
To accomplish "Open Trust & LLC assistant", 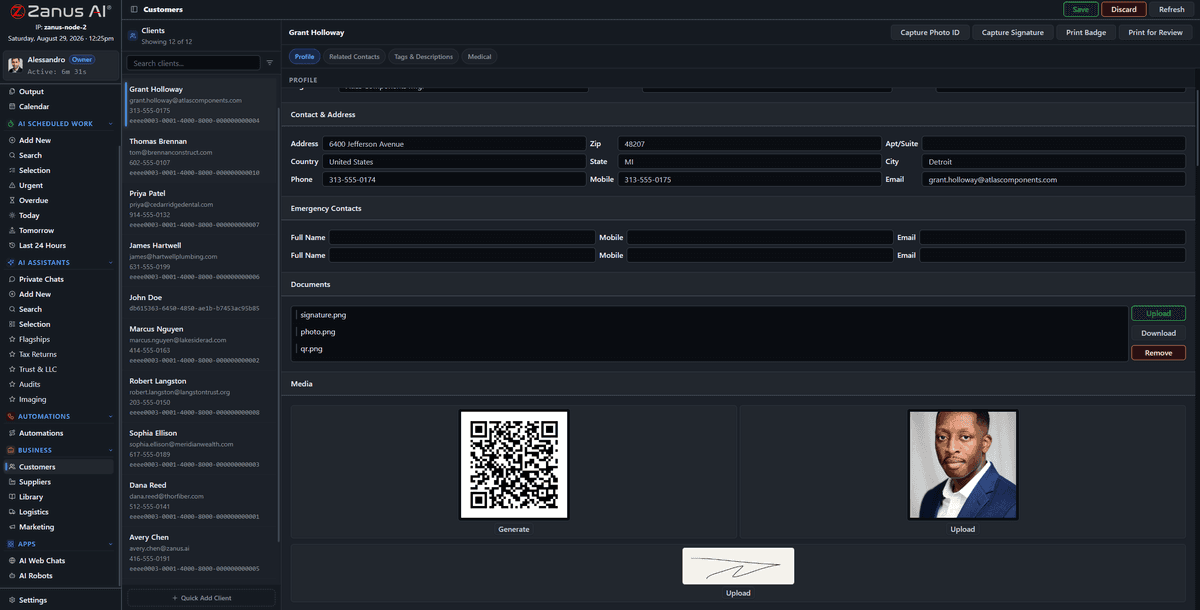I will (38, 369).
